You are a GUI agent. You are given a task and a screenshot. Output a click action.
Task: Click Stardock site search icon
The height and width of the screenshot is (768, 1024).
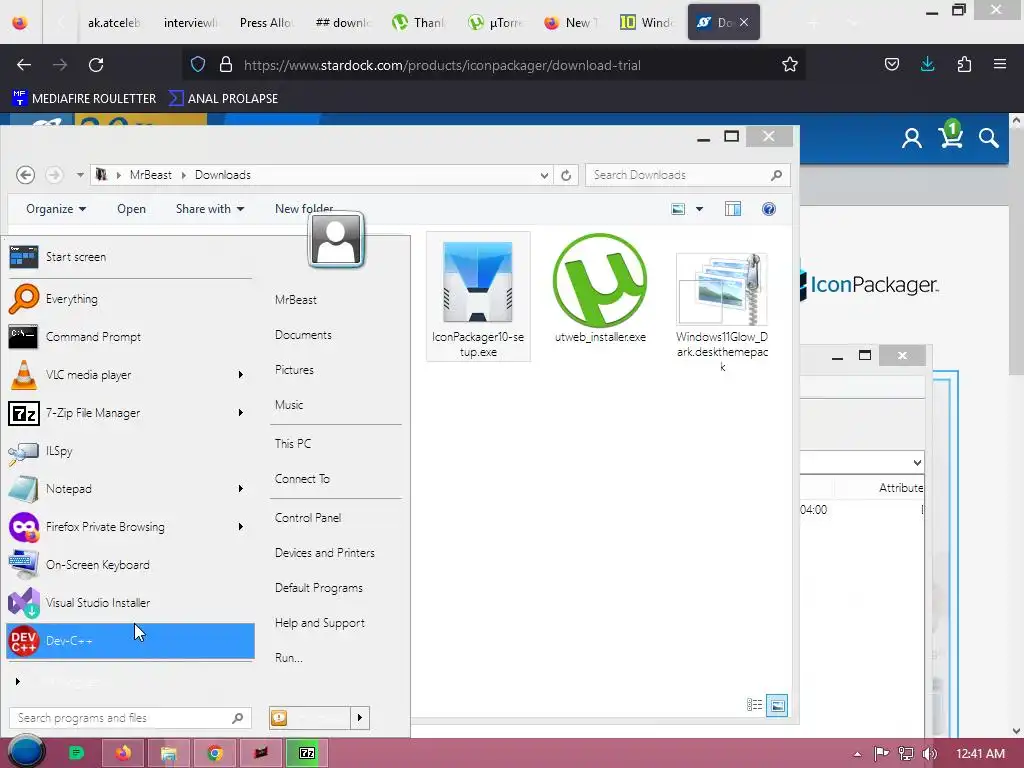(988, 138)
